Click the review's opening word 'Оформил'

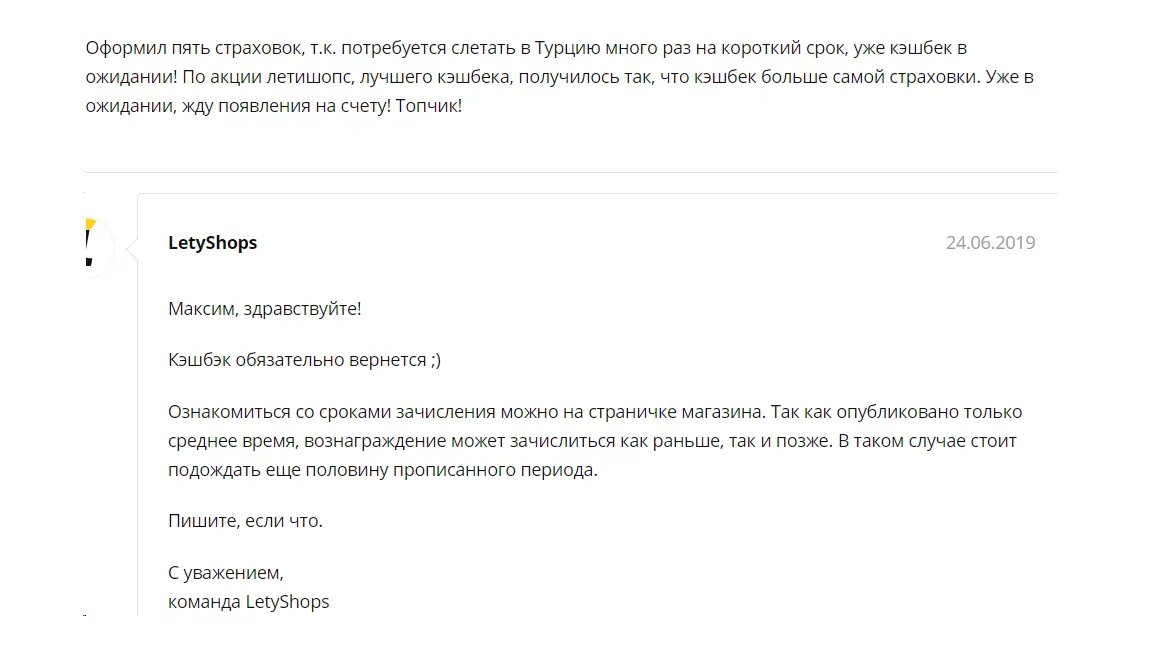pyautogui.click(x=126, y=48)
